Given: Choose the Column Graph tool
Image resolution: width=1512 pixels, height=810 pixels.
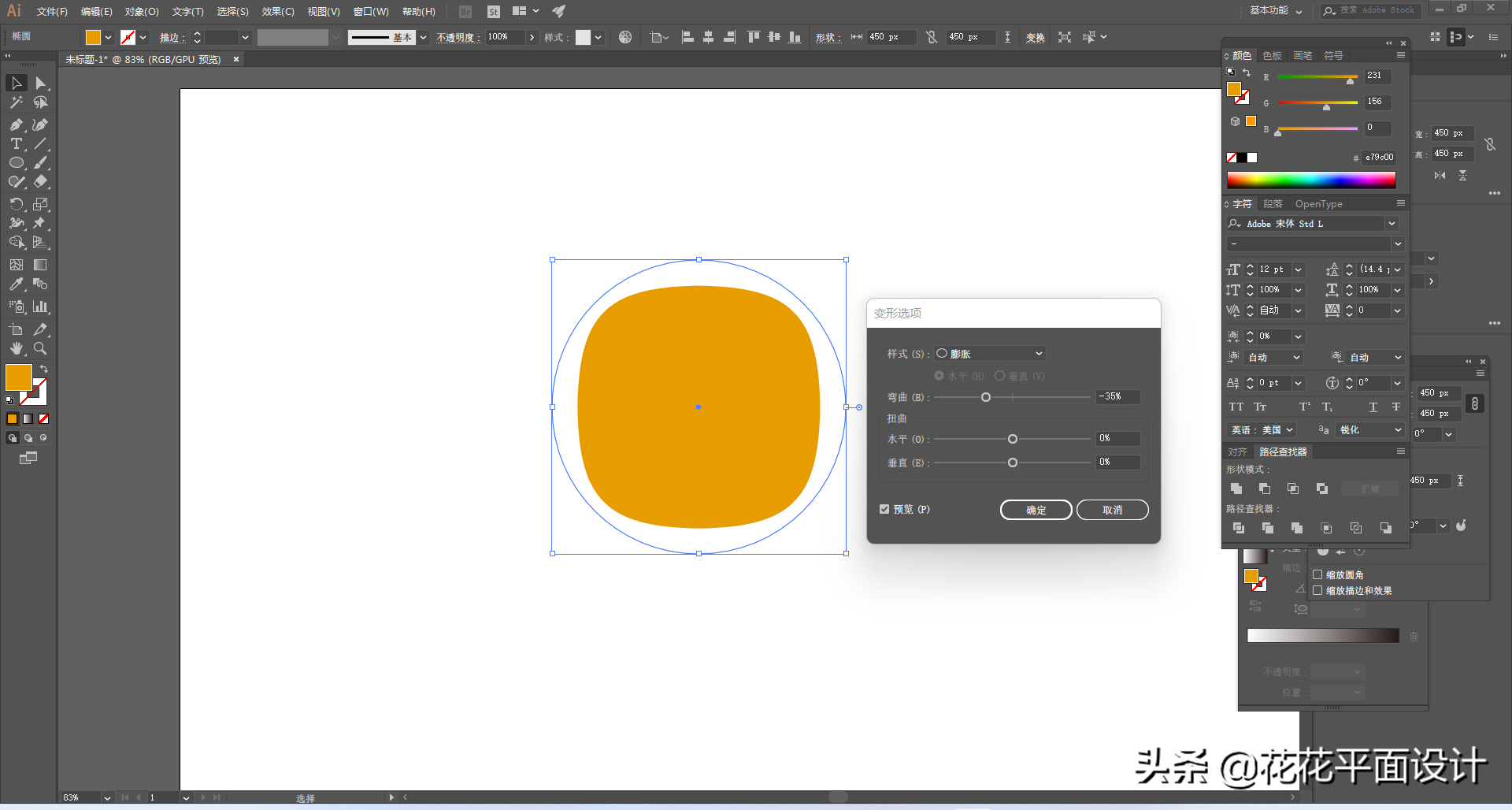Looking at the screenshot, I should pos(41,307).
